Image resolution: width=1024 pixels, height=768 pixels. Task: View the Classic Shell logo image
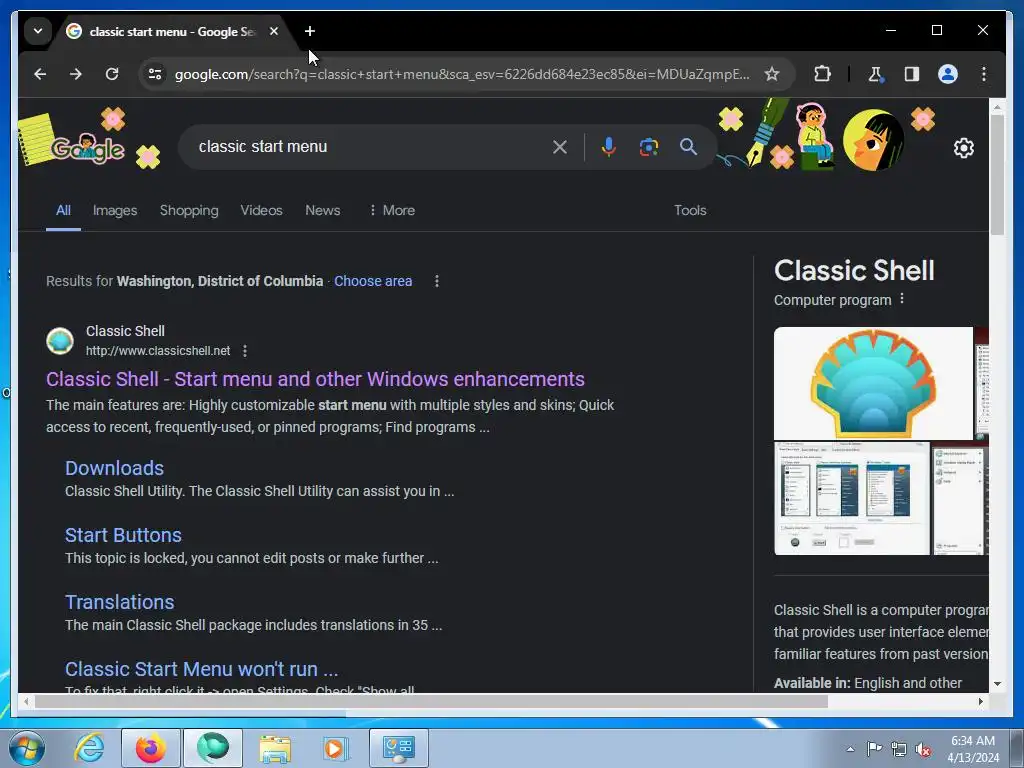(x=873, y=383)
